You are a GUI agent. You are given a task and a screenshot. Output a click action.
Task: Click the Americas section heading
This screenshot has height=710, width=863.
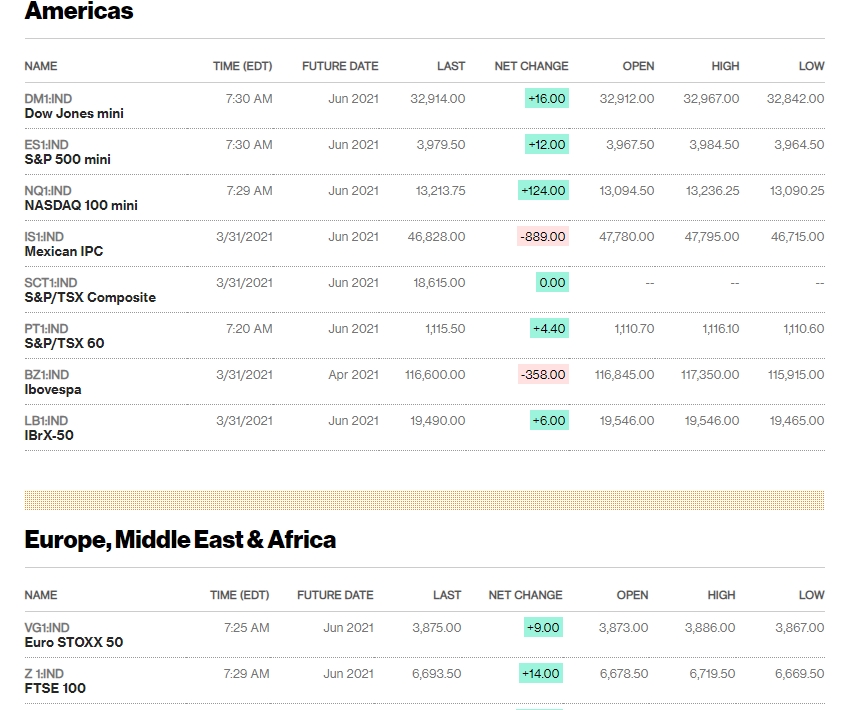[79, 12]
